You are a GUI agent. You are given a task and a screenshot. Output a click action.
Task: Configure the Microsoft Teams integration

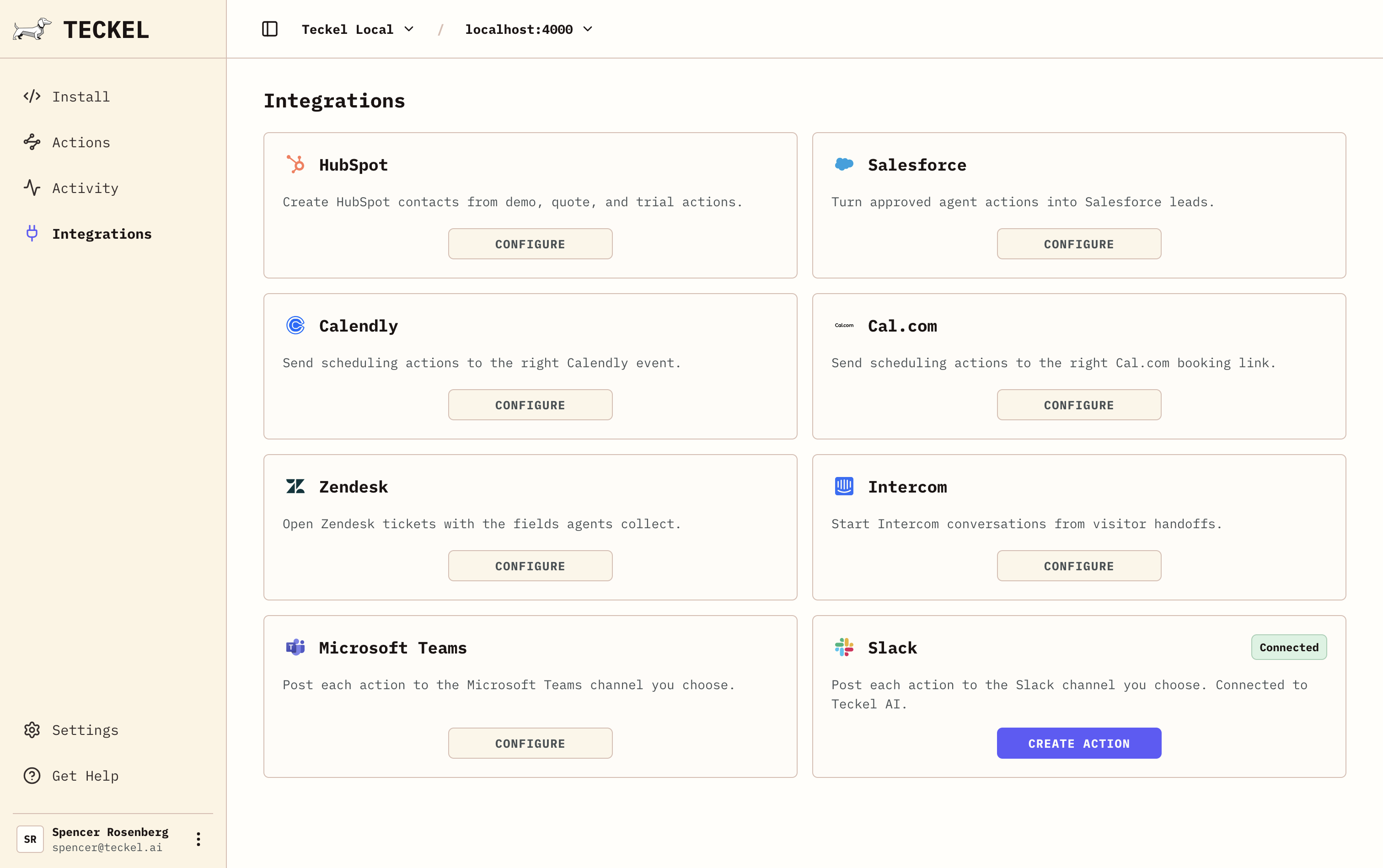pyautogui.click(x=530, y=744)
